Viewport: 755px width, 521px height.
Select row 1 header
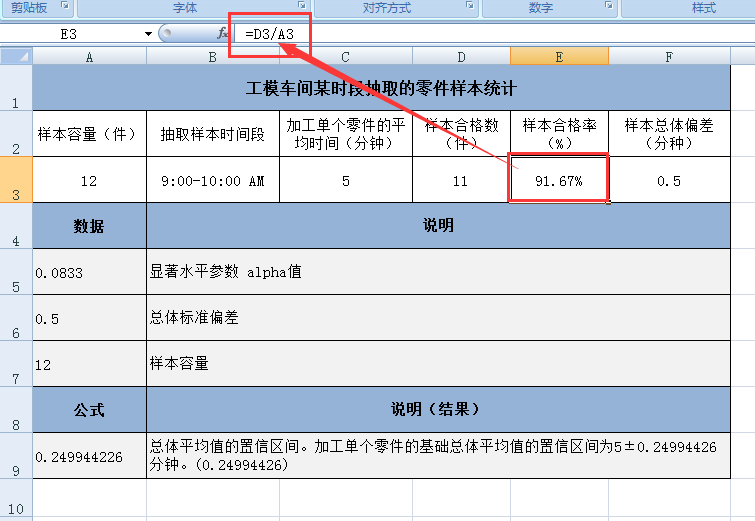point(16,88)
